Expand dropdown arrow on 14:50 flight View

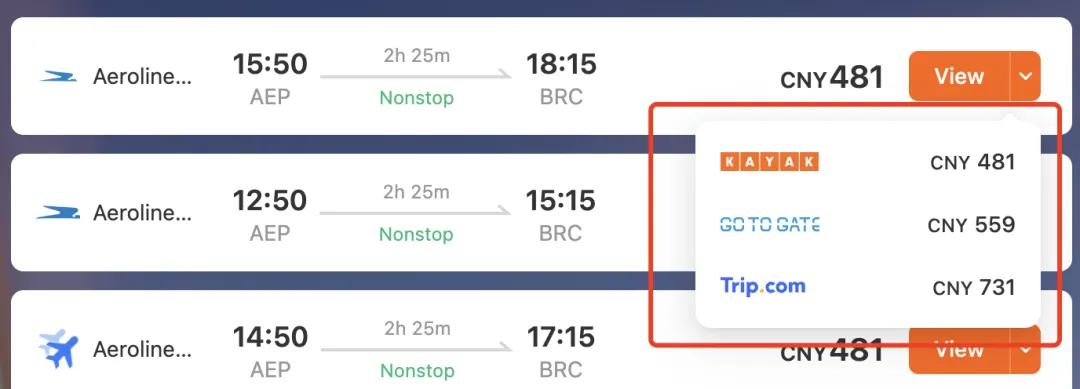click(1026, 350)
